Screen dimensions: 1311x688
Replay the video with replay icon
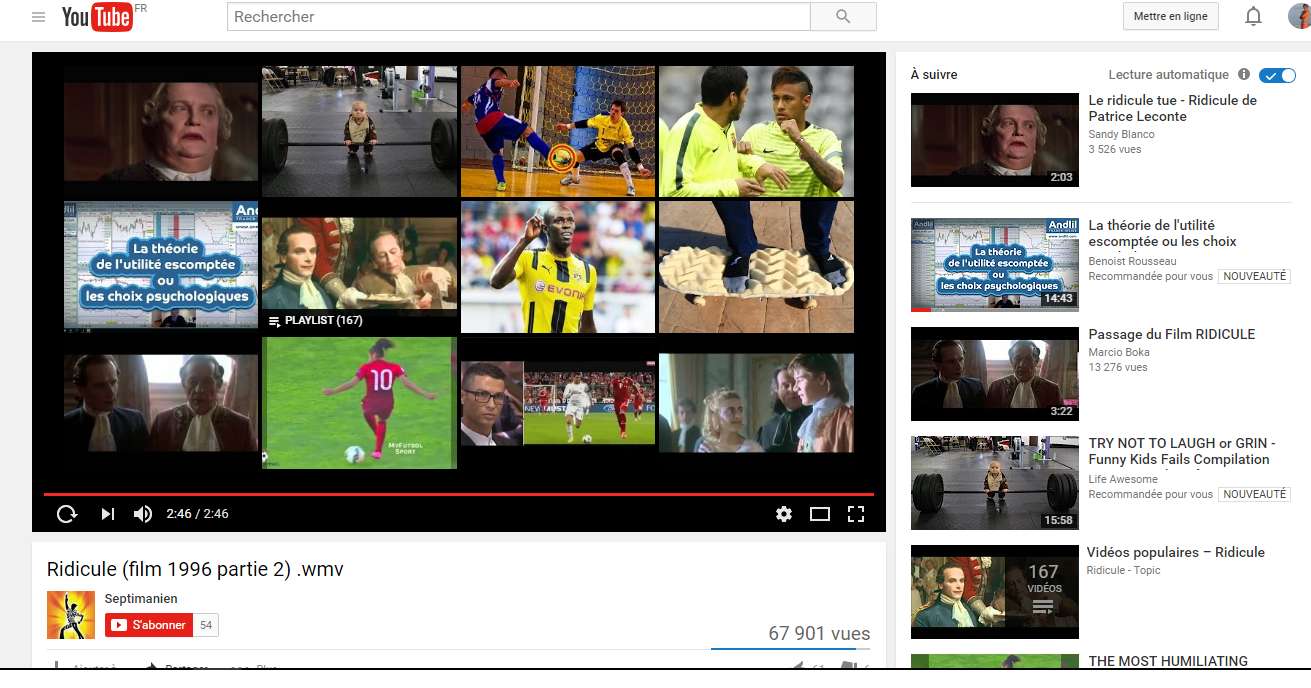coord(67,514)
